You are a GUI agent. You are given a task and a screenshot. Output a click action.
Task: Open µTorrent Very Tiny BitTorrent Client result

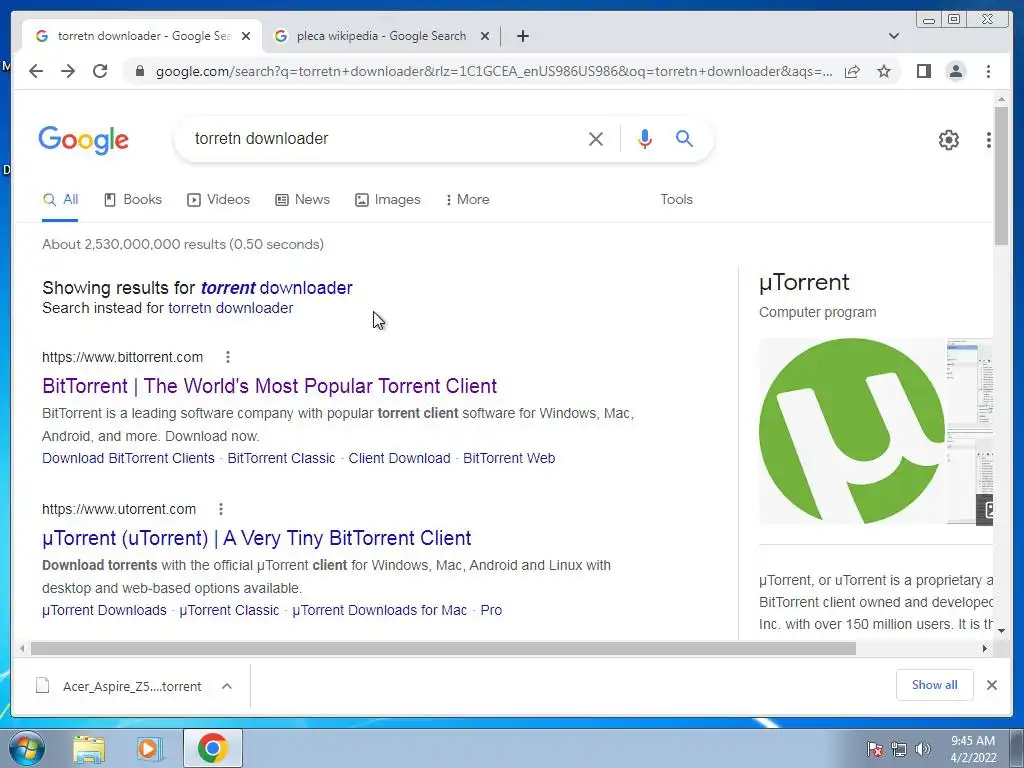[x=257, y=538]
